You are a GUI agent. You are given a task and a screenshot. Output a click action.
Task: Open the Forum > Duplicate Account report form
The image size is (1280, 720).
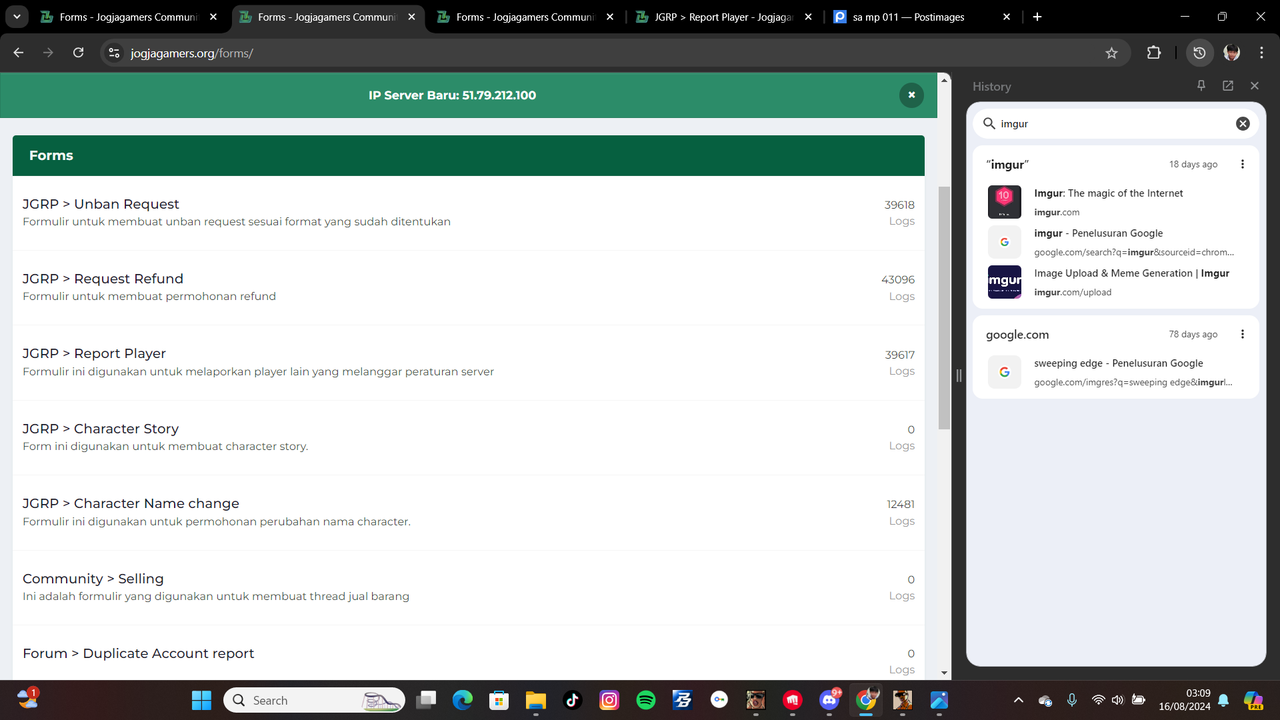138,653
